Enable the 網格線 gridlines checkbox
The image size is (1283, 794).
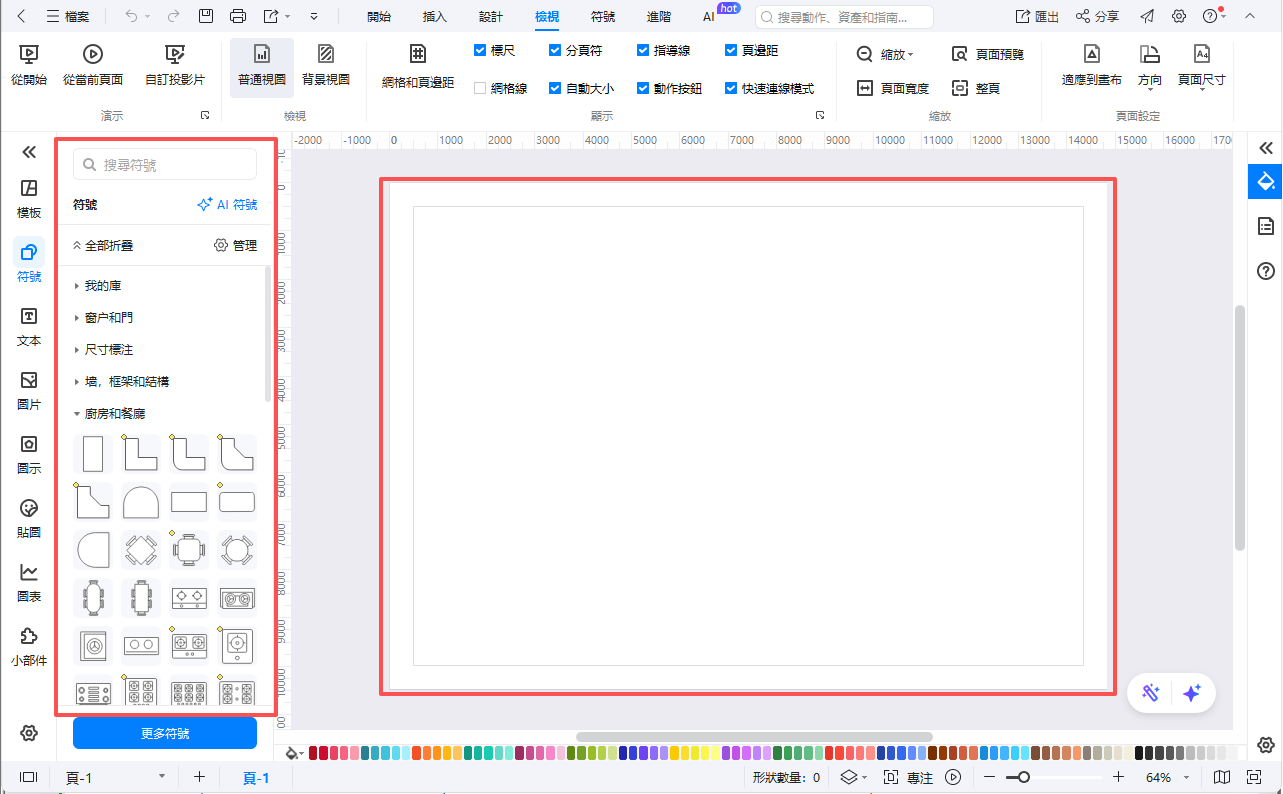coord(481,88)
